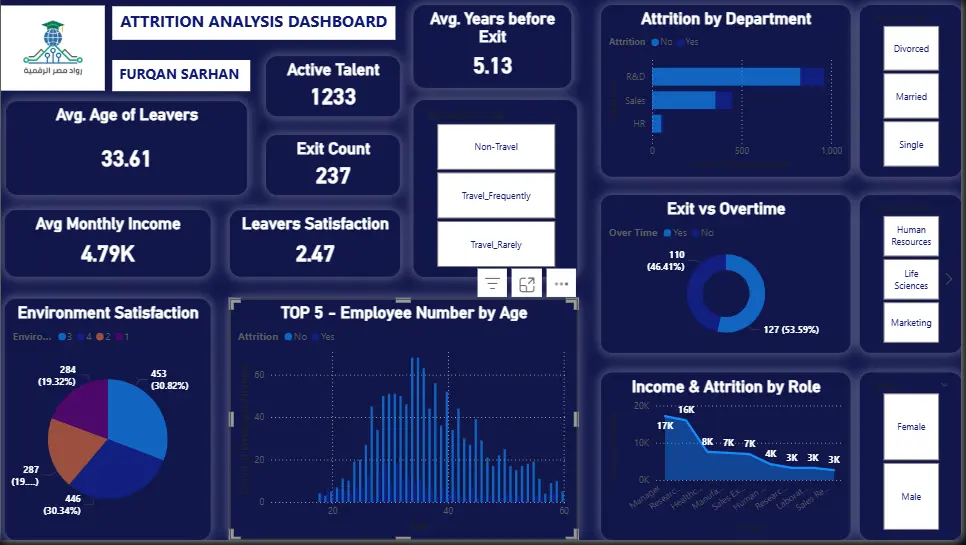Click the 16K data label on role chart
The image size is (966, 545).
click(x=686, y=410)
